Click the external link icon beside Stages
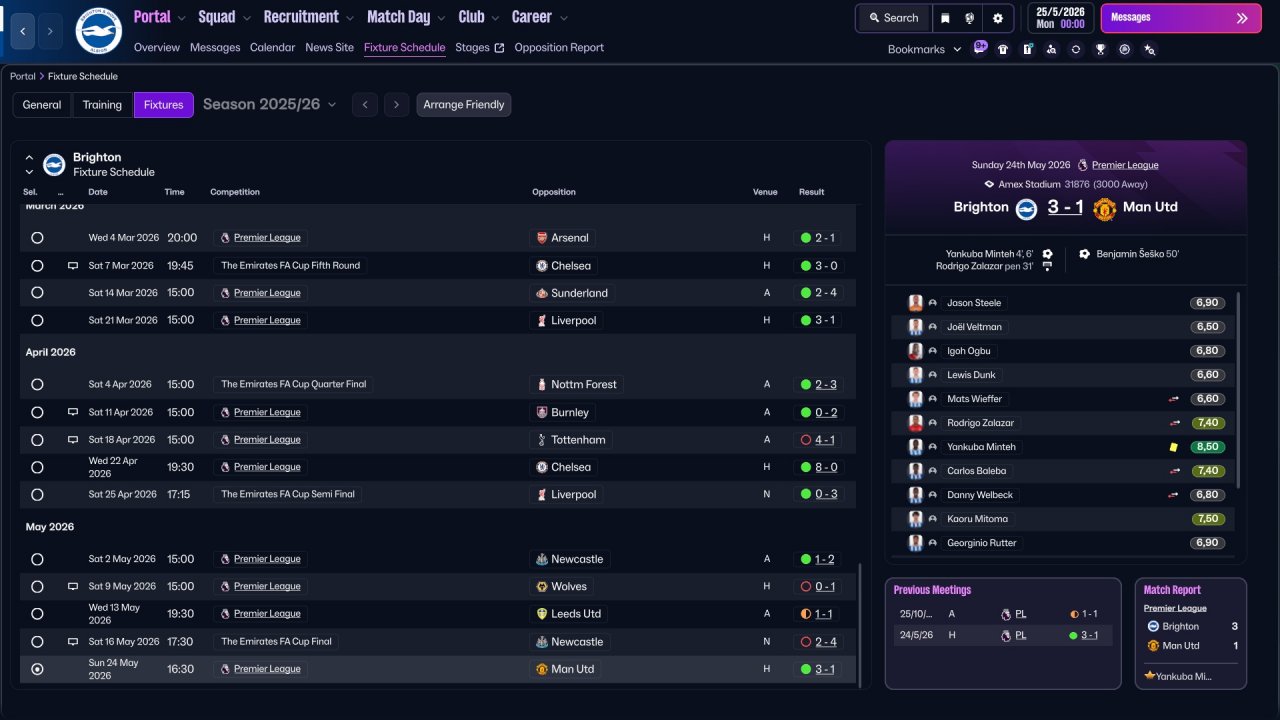 (499, 48)
